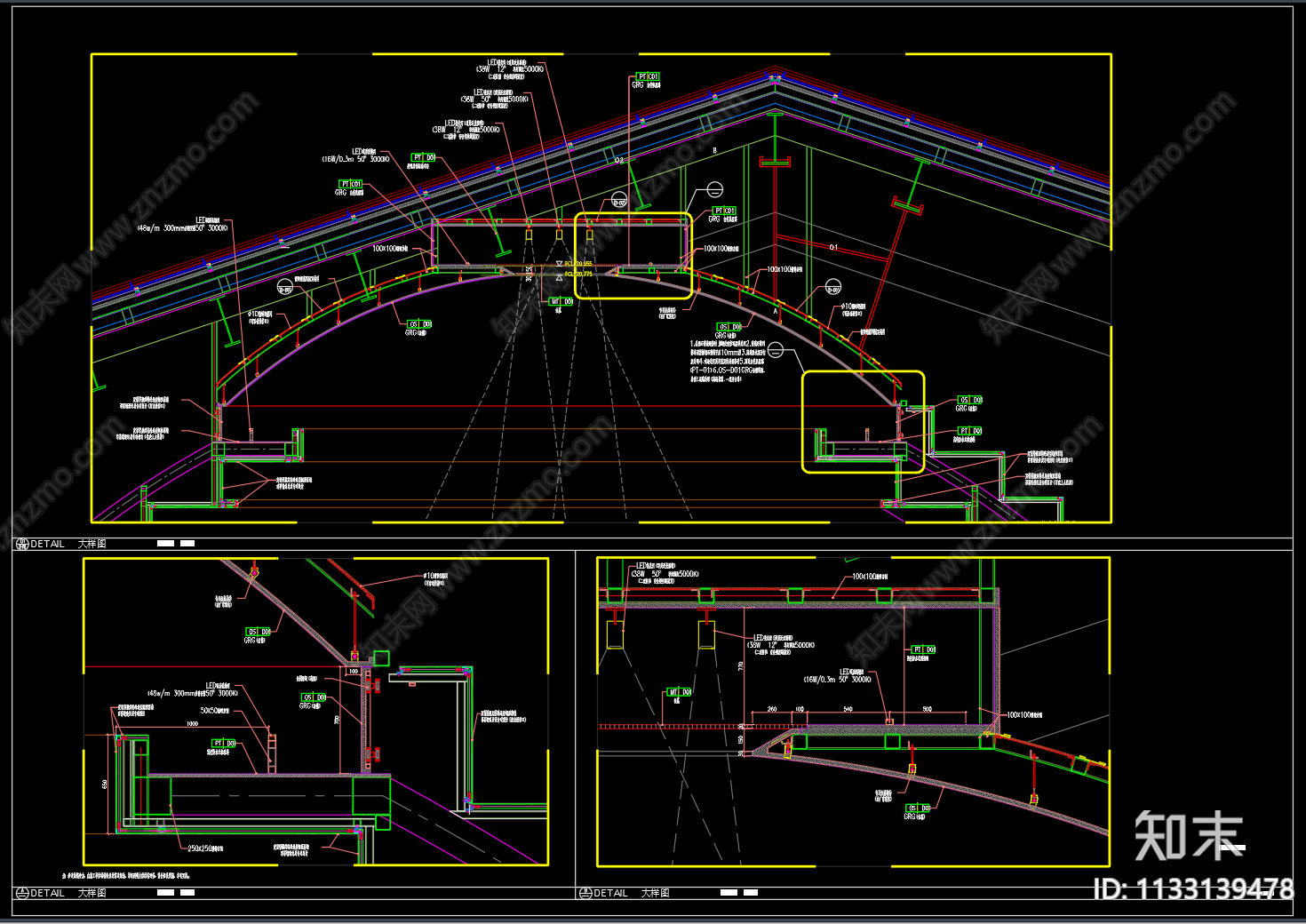Click the section marker circle near the notes text
Image resolution: width=1306 pixels, height=924 pixels.
point(776,350)
